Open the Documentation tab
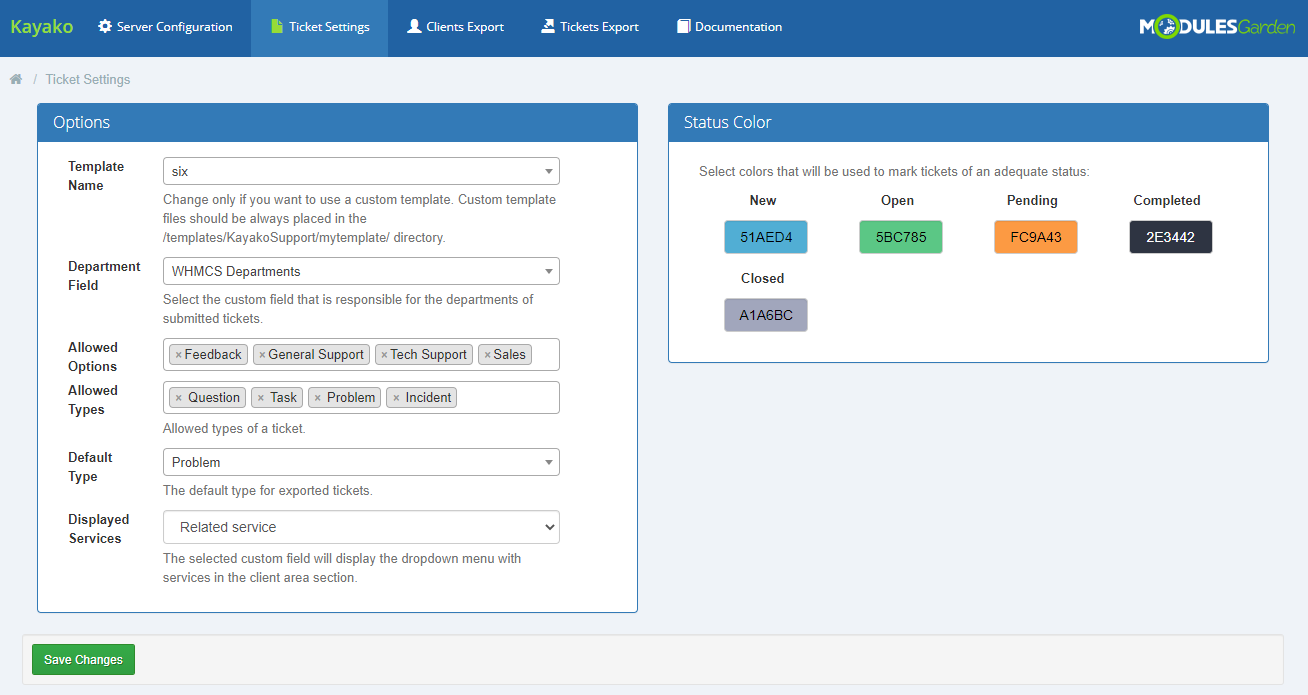Viewport: 1308px width, 695px height. [729, 28]
